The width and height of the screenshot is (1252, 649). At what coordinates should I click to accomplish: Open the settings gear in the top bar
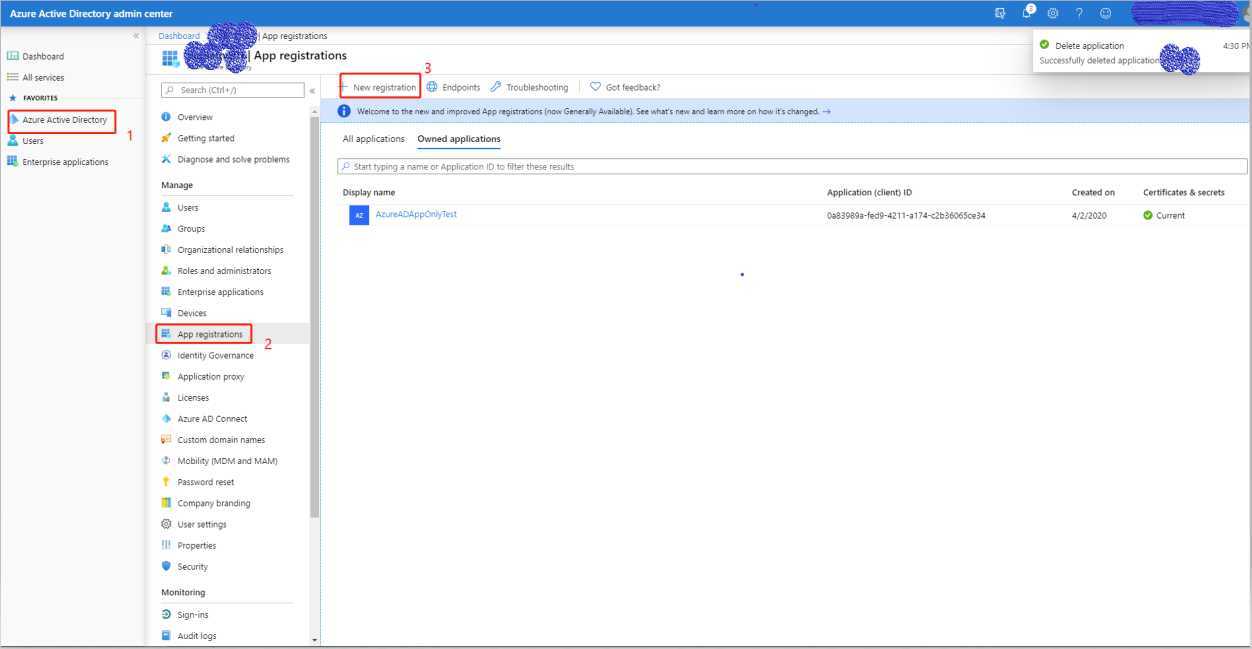1053,13
